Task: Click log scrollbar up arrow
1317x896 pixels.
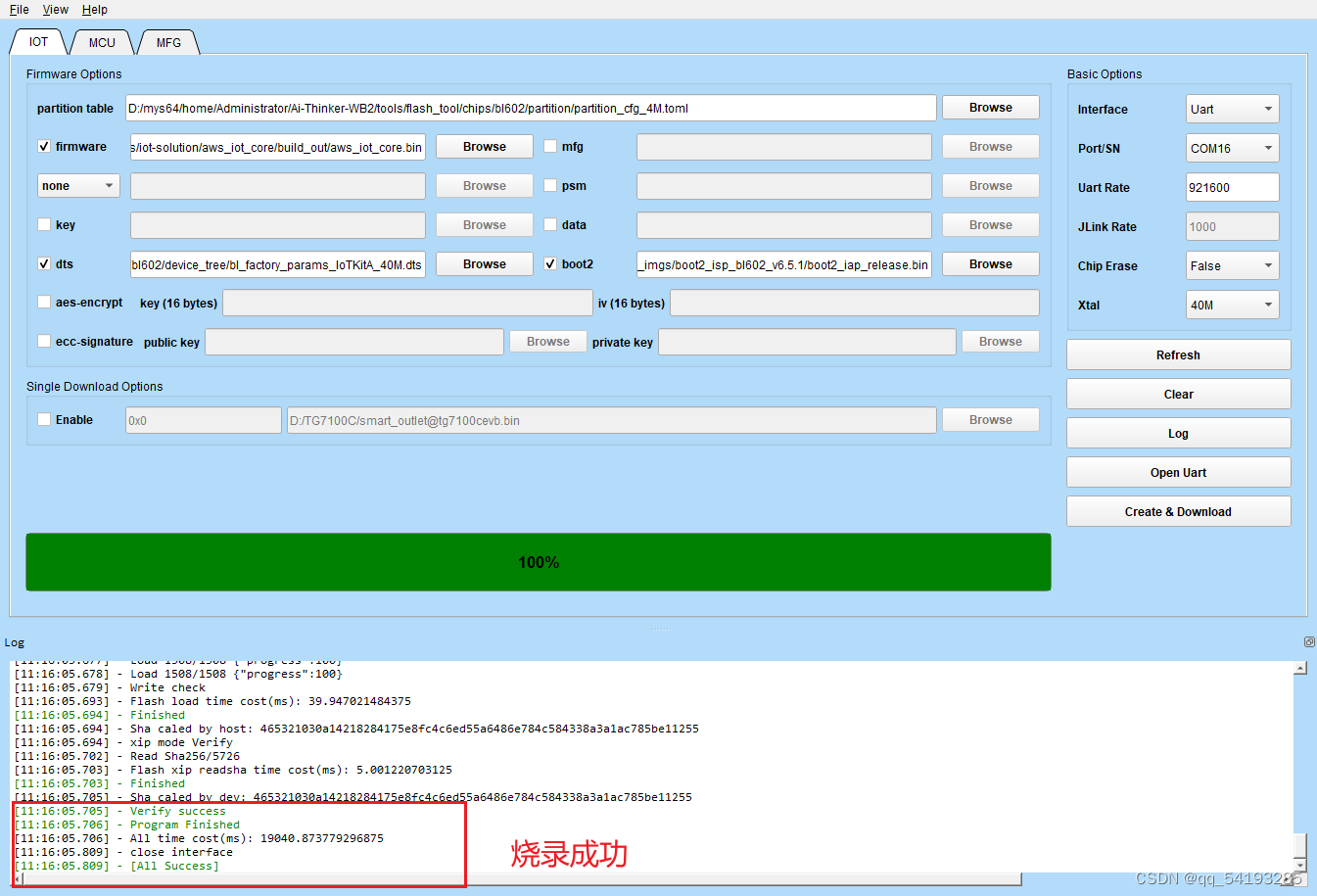Action: 1300,669
